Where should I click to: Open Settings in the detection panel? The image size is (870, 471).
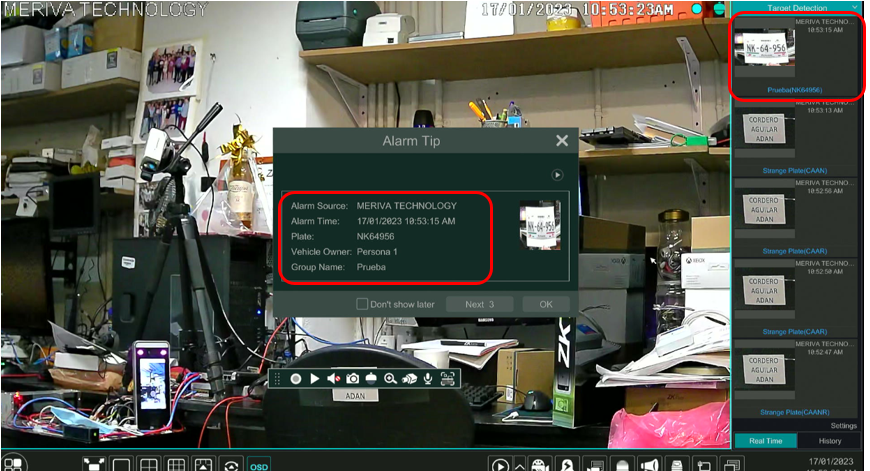pyautogui.click(x=843, y=426)
